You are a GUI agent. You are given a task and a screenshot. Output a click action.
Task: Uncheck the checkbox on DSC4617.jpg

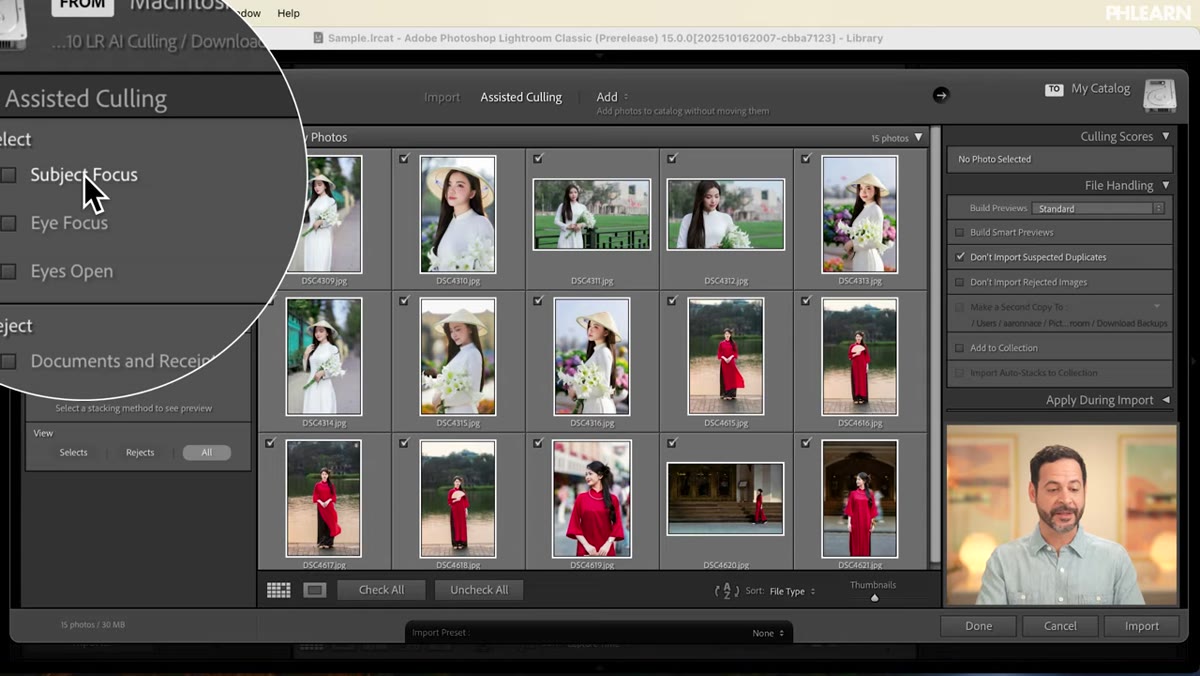click(x=270, y=442)
